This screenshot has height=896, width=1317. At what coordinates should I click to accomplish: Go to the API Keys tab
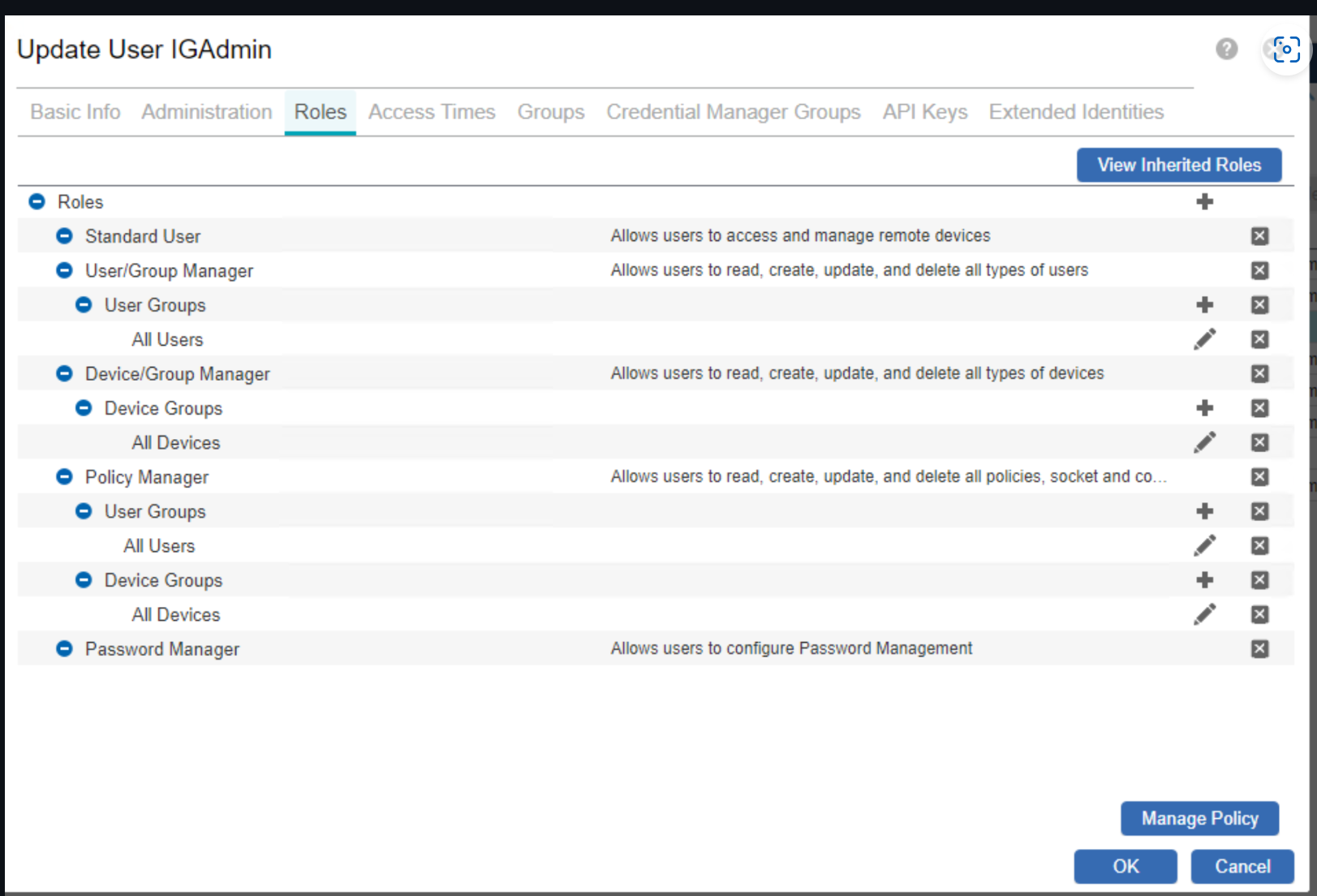[x=924, y=112]
